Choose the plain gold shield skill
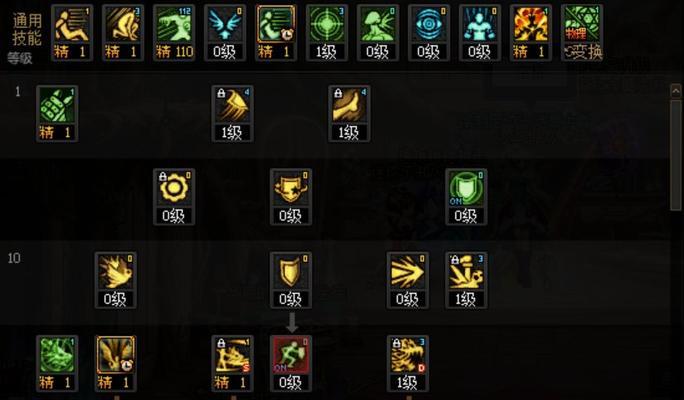Viewport: 684px width, 400px height. coord(291,280)
